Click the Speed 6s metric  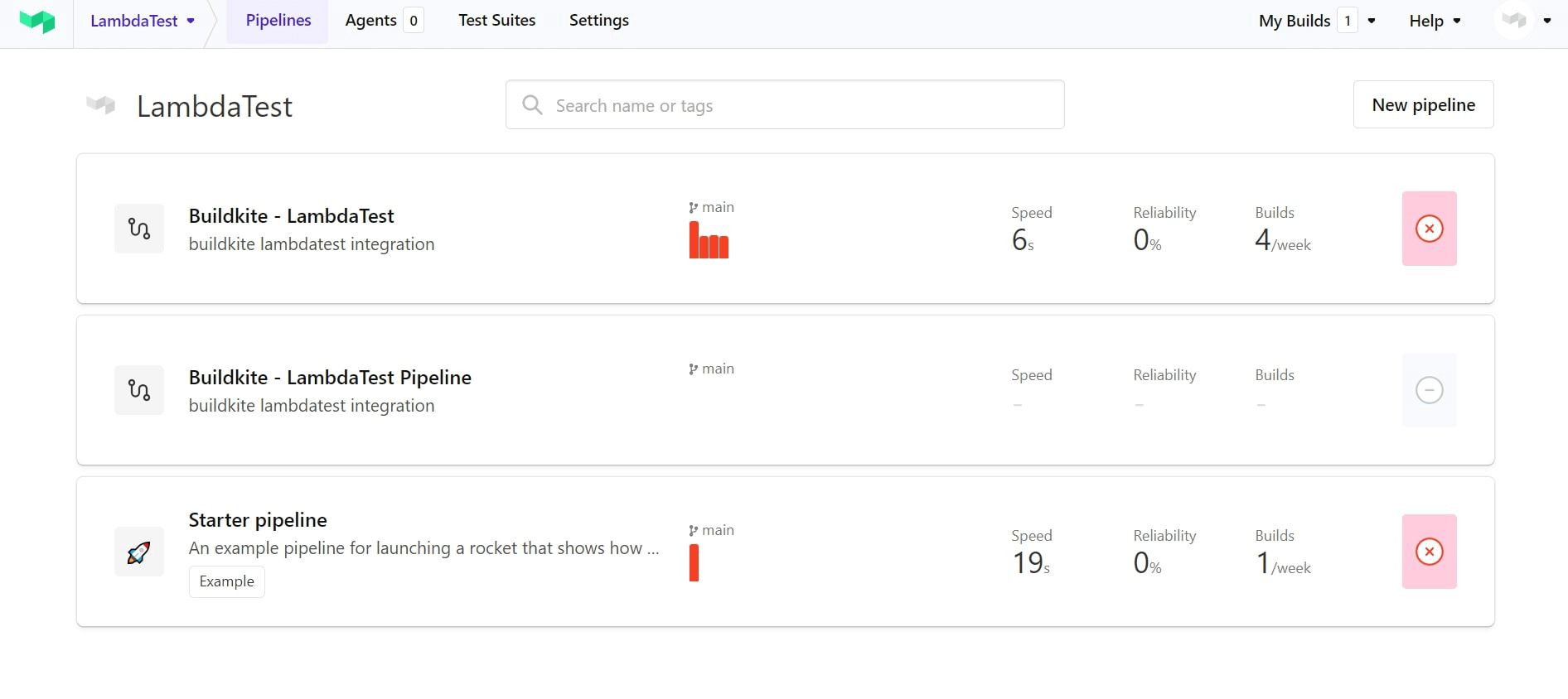(x=1032, y=229)
